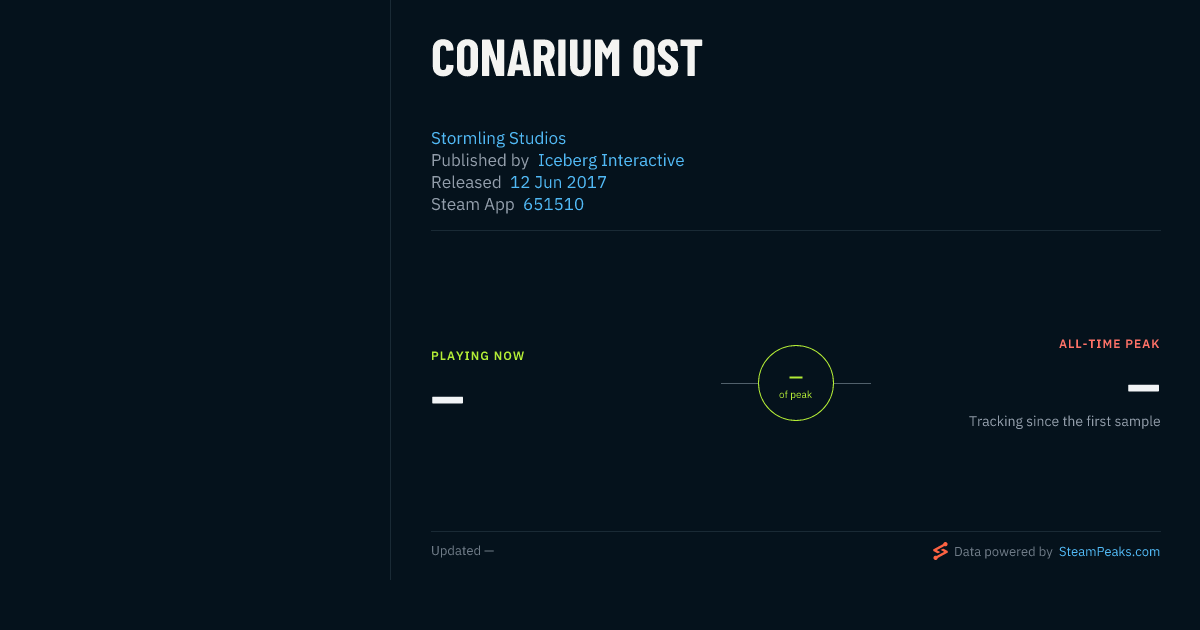Select the 12 Jun 2017 release date

coord(558,182)
